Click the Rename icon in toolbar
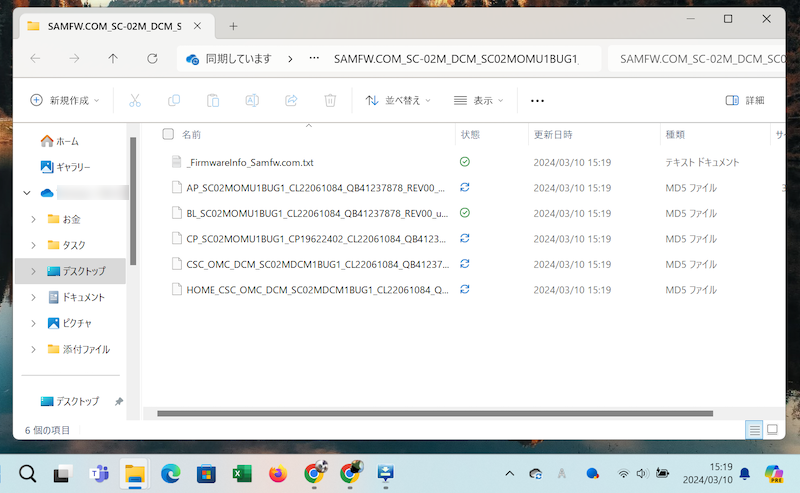800x493 pixels. click(253, 101)
